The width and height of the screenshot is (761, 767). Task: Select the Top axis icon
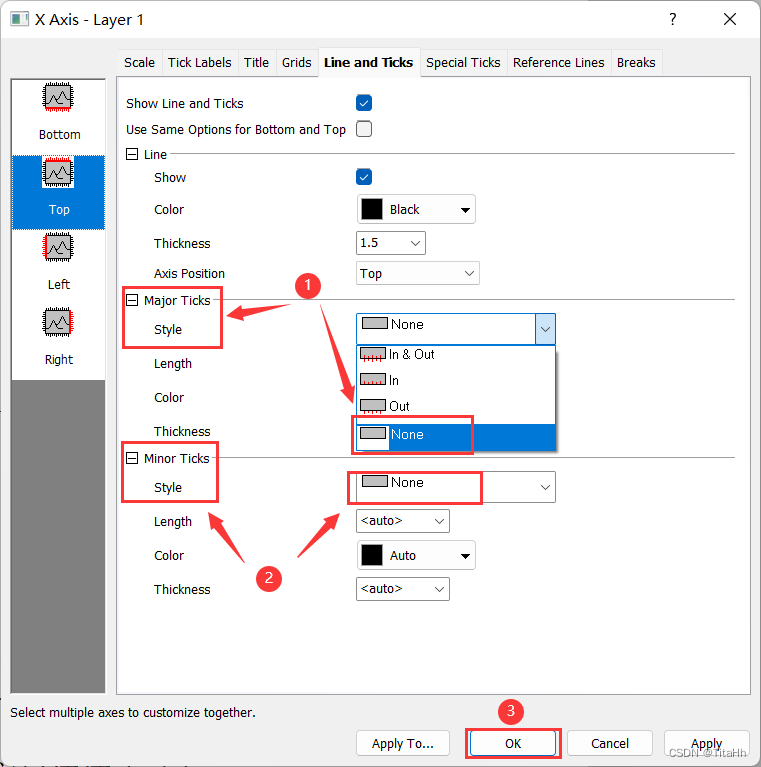[58, 173]
